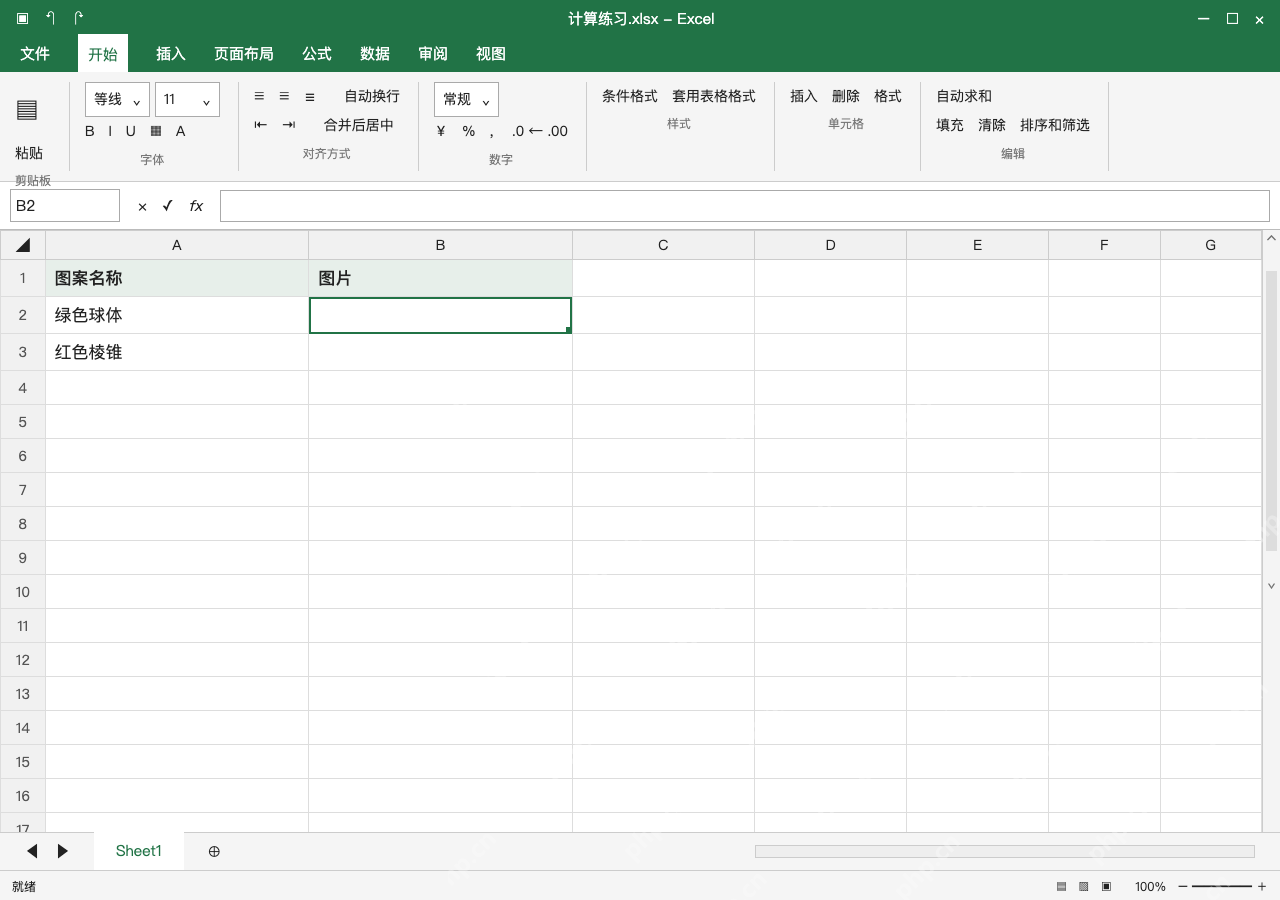Zoom in with the plus button
This screenshot has height=900, width=1280.
point(1262,886)
